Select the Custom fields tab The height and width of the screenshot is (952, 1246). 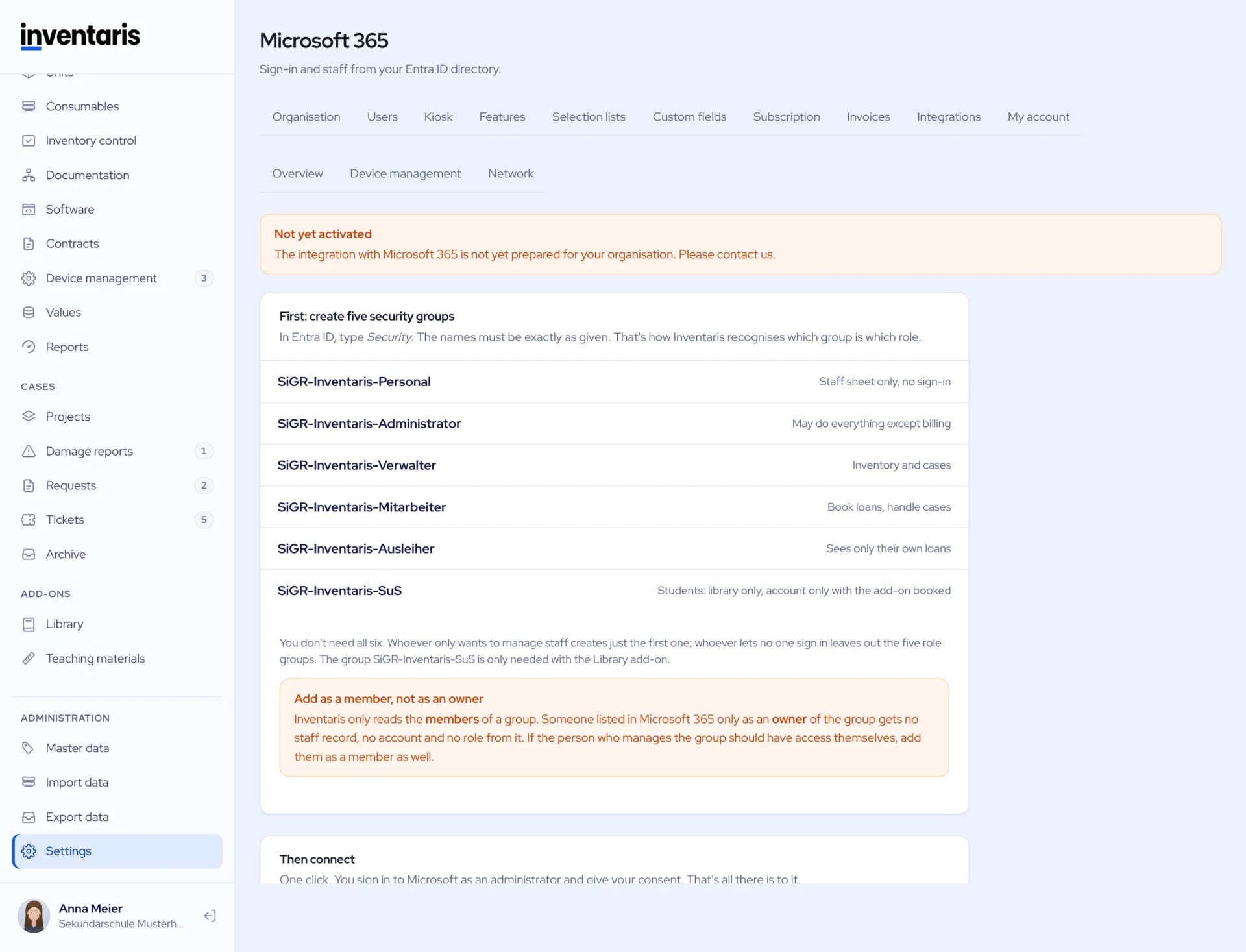tap(689, 117)
